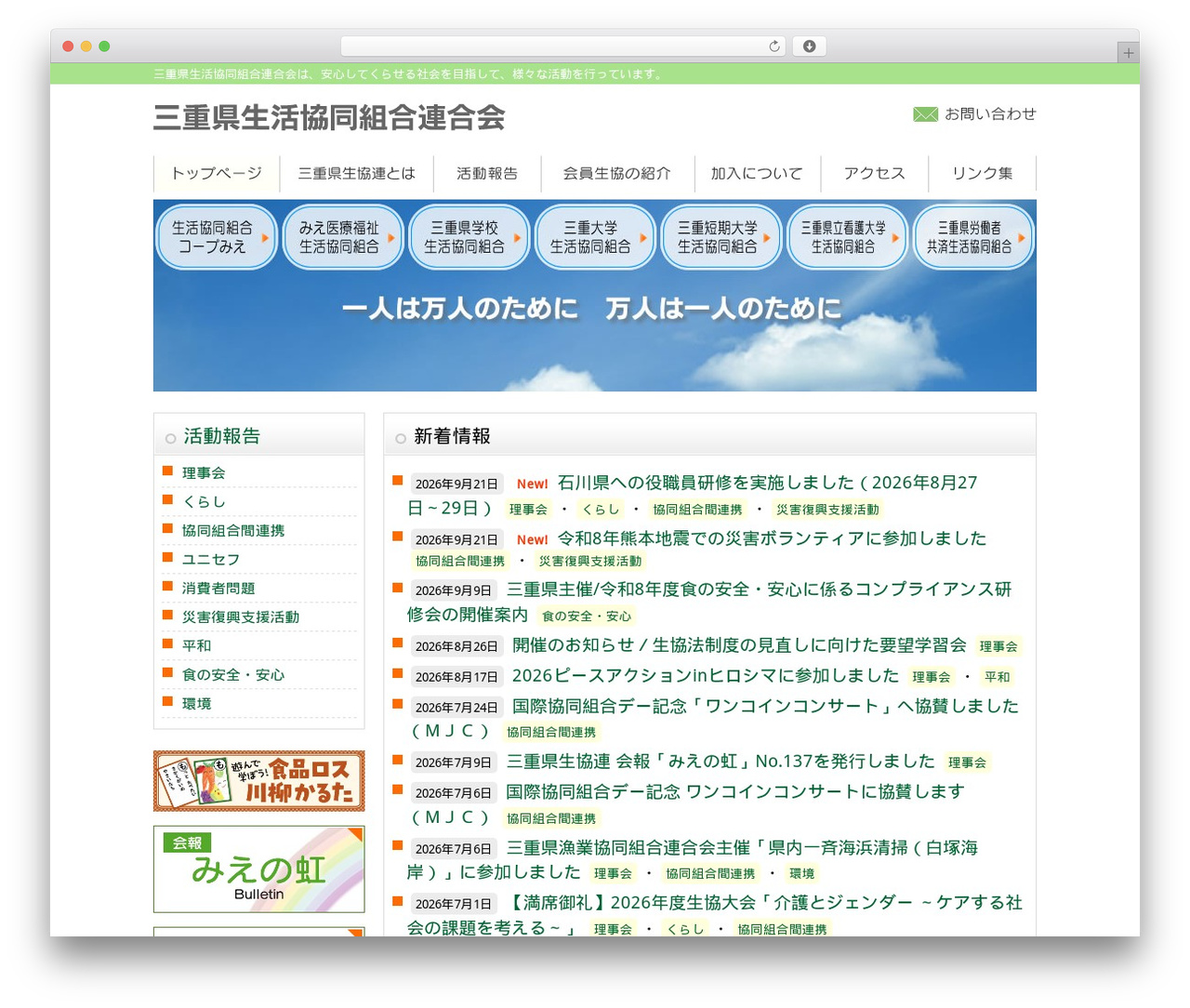
Task: Open the 石川県への役職員研修を実施しました article
Action: click(767, 483)
